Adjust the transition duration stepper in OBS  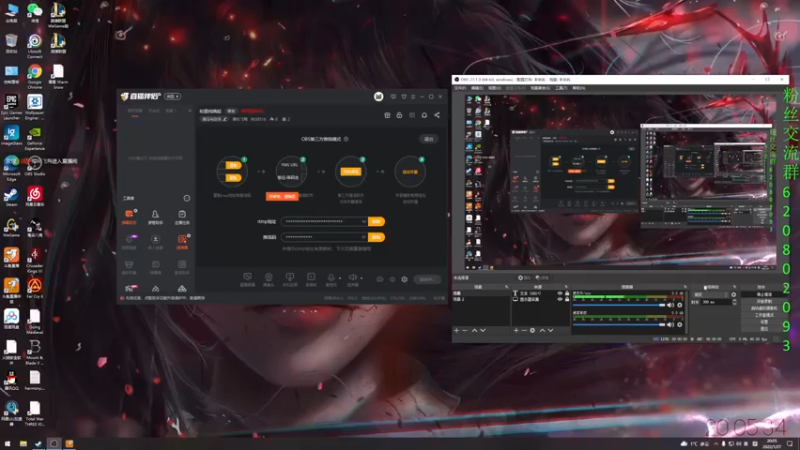coord(734,302)
